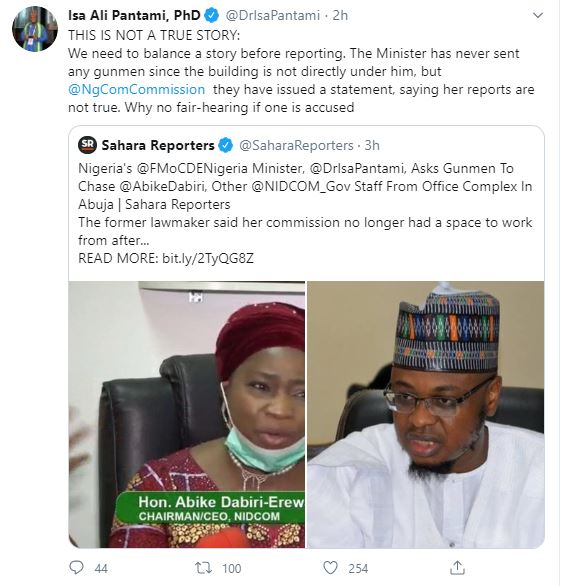The height and width of the screenshot is (586, 563).
Task: Open the quoted tweet text about NIDCOM staff
Action: point(305,213)
